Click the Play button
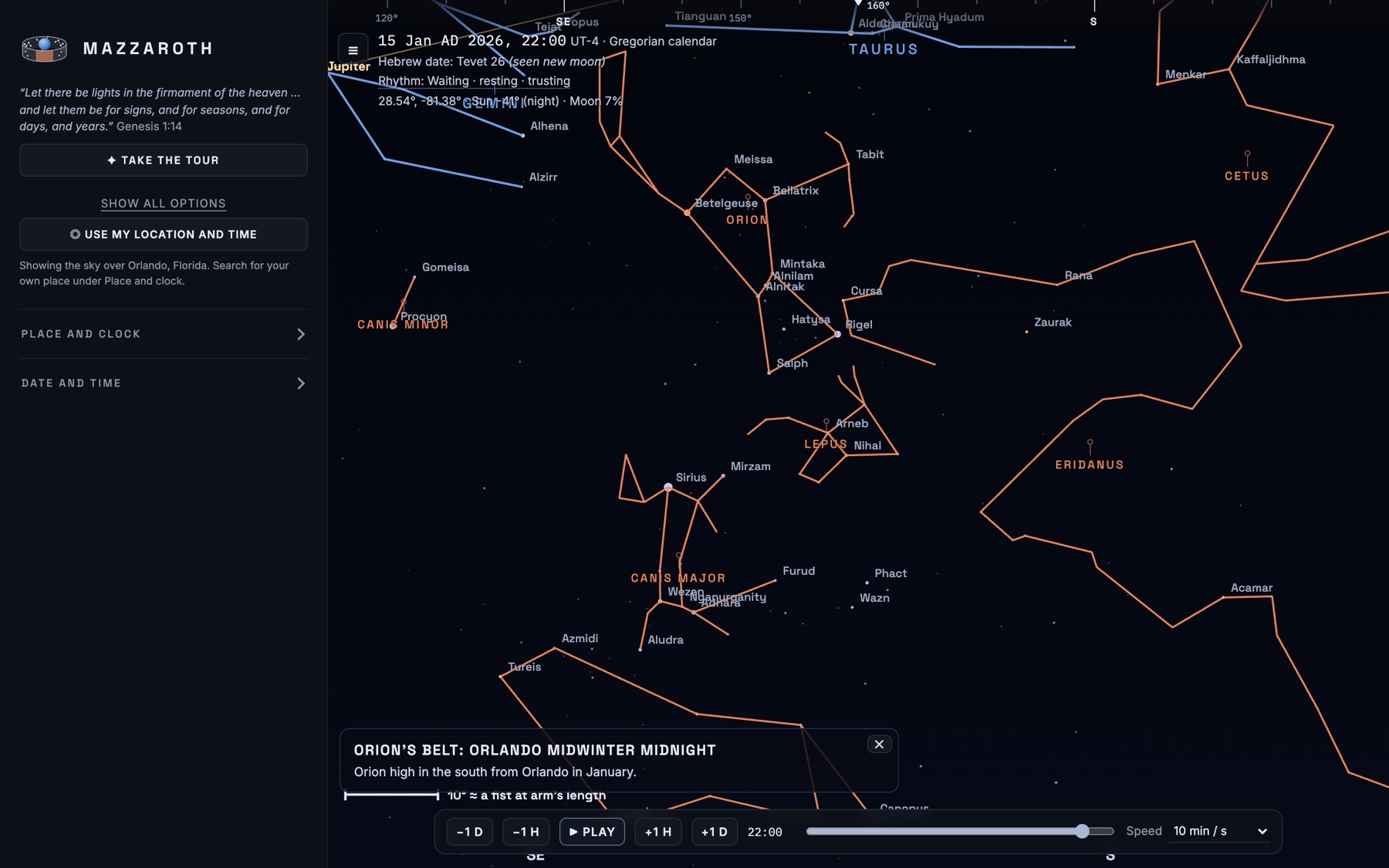Screen dimensions: 1389x868 pyautogui.click(x=592, y=832)
